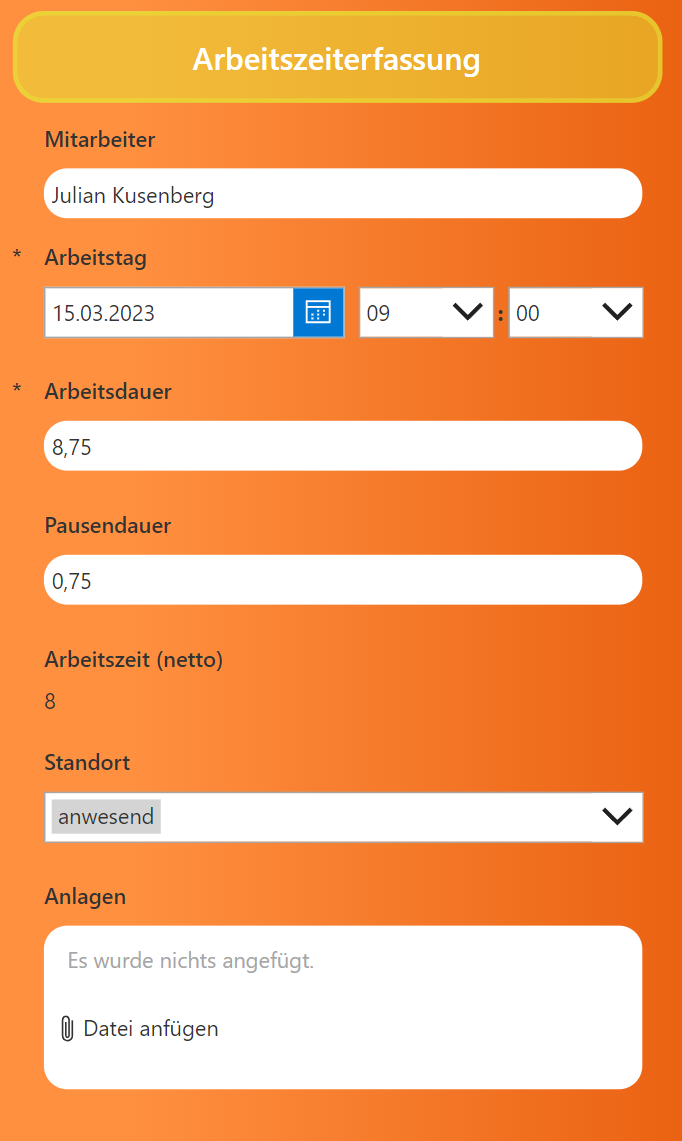Viewport: 682px width, 1141px height.
Task: Open the Standort dropdown chevron
Action: [x=617, y=817]
